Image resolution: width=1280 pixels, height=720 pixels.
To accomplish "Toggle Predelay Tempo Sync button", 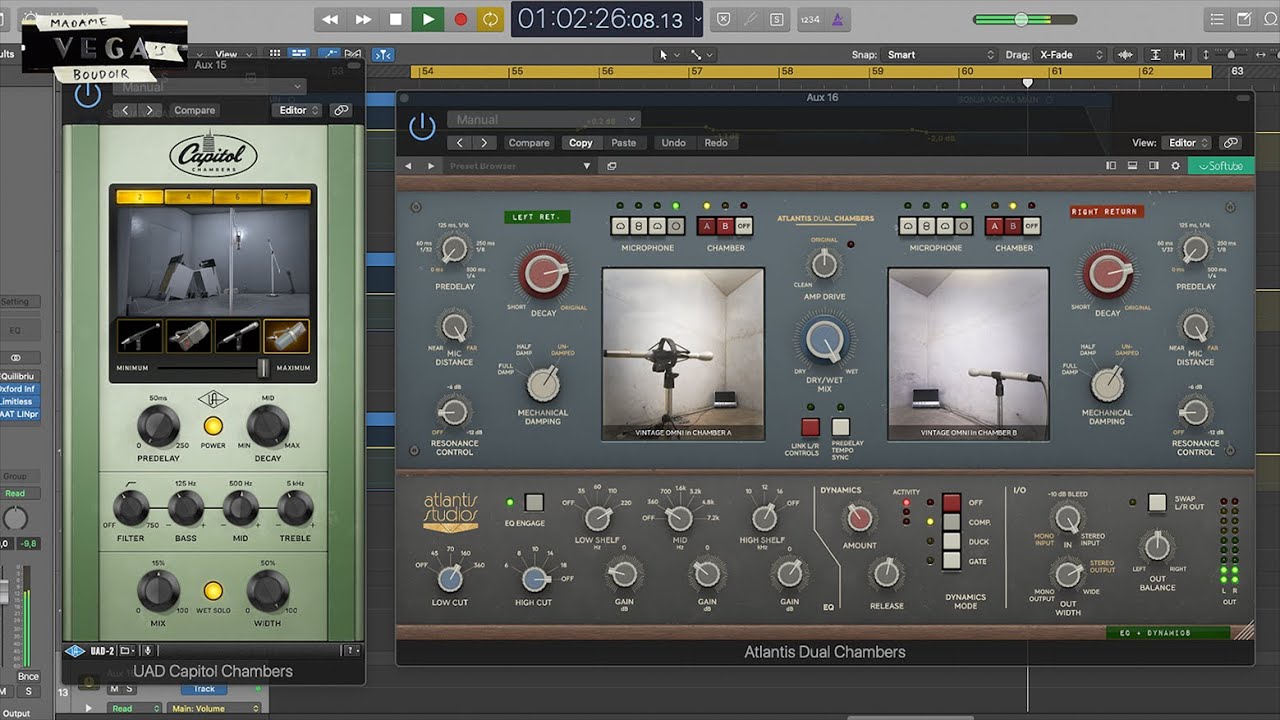I will pyautogui.click(x=841, y=427).
